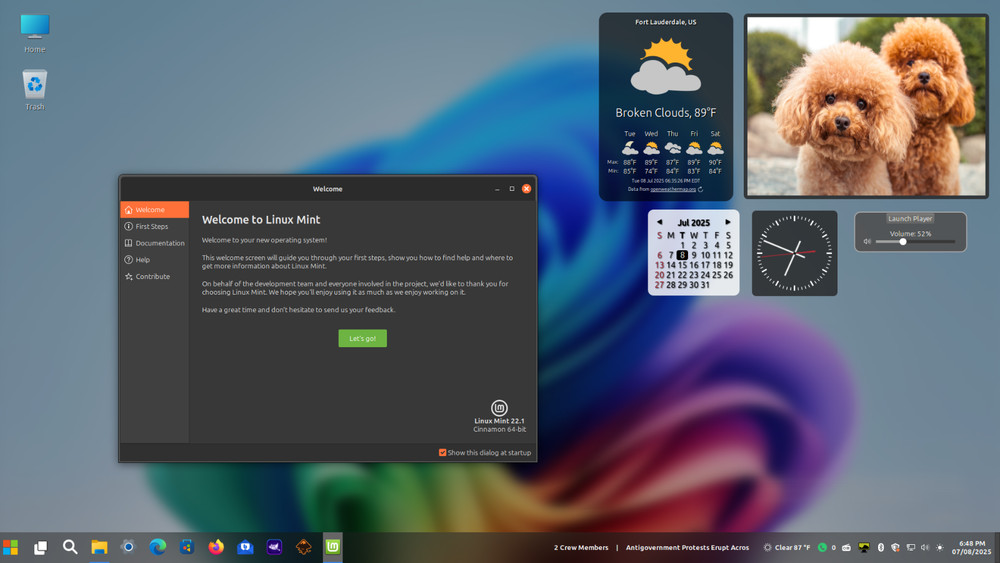Open the sound volume tray icon
Image resolution: width=1000 pixels, height=563 pixels.
coord(925,547)
